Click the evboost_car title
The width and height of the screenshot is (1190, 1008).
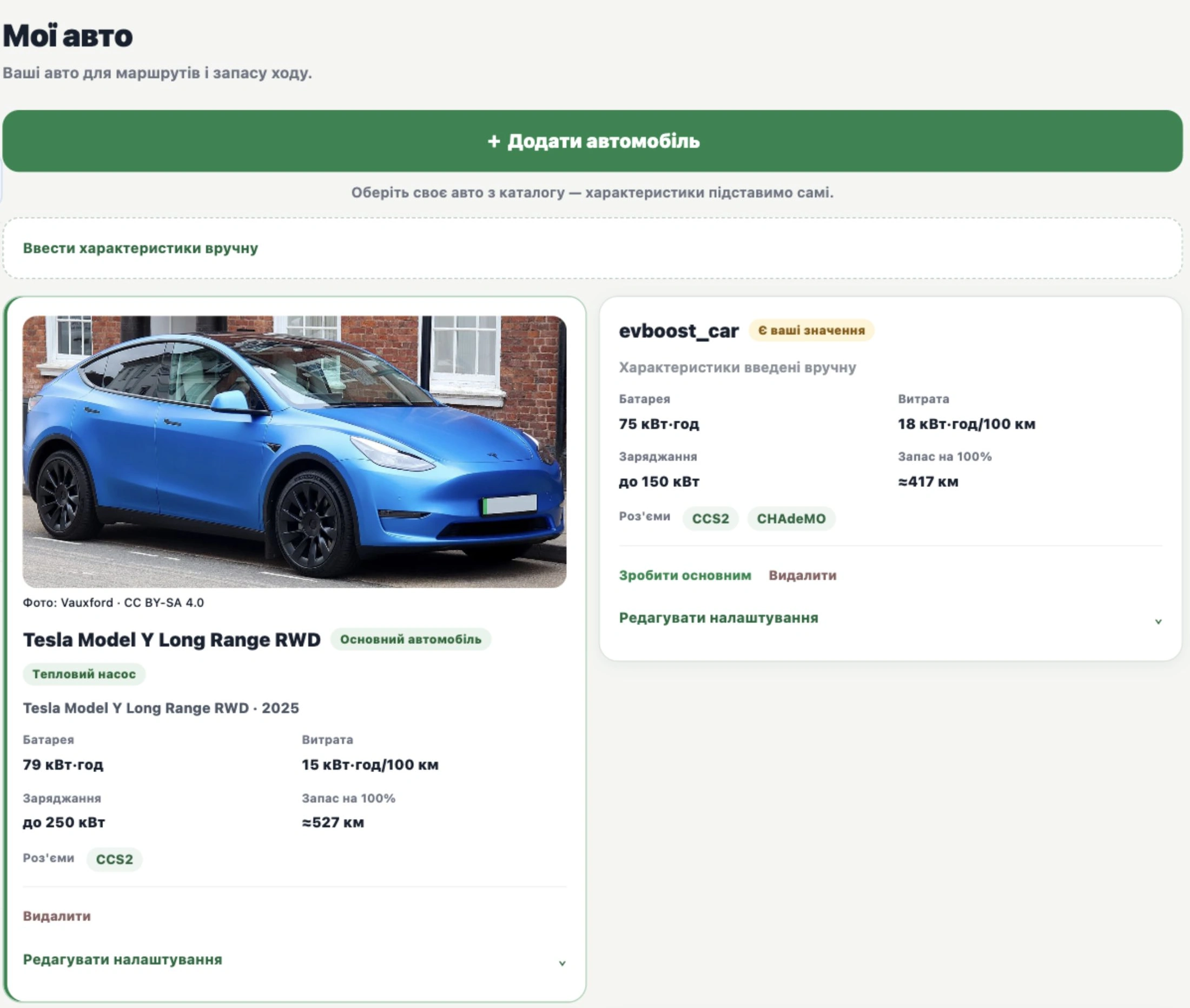pos(679,331)
